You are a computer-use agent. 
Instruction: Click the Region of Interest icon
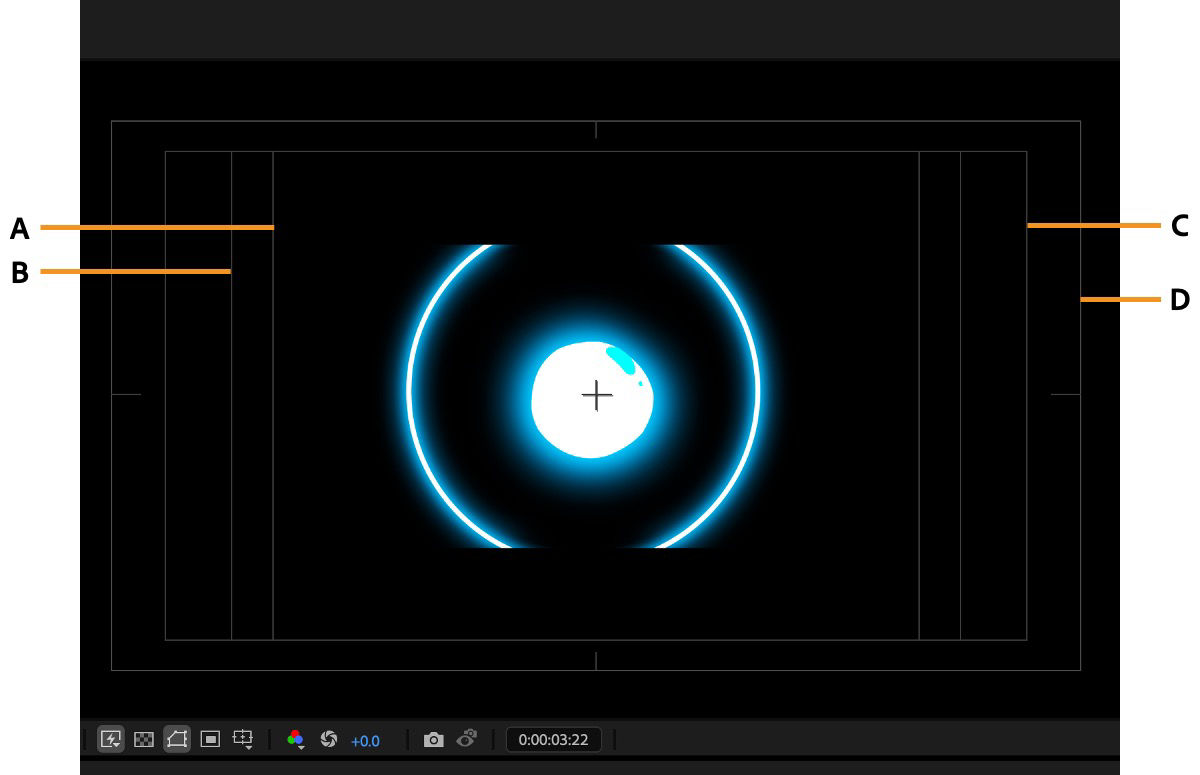point(210,739)
